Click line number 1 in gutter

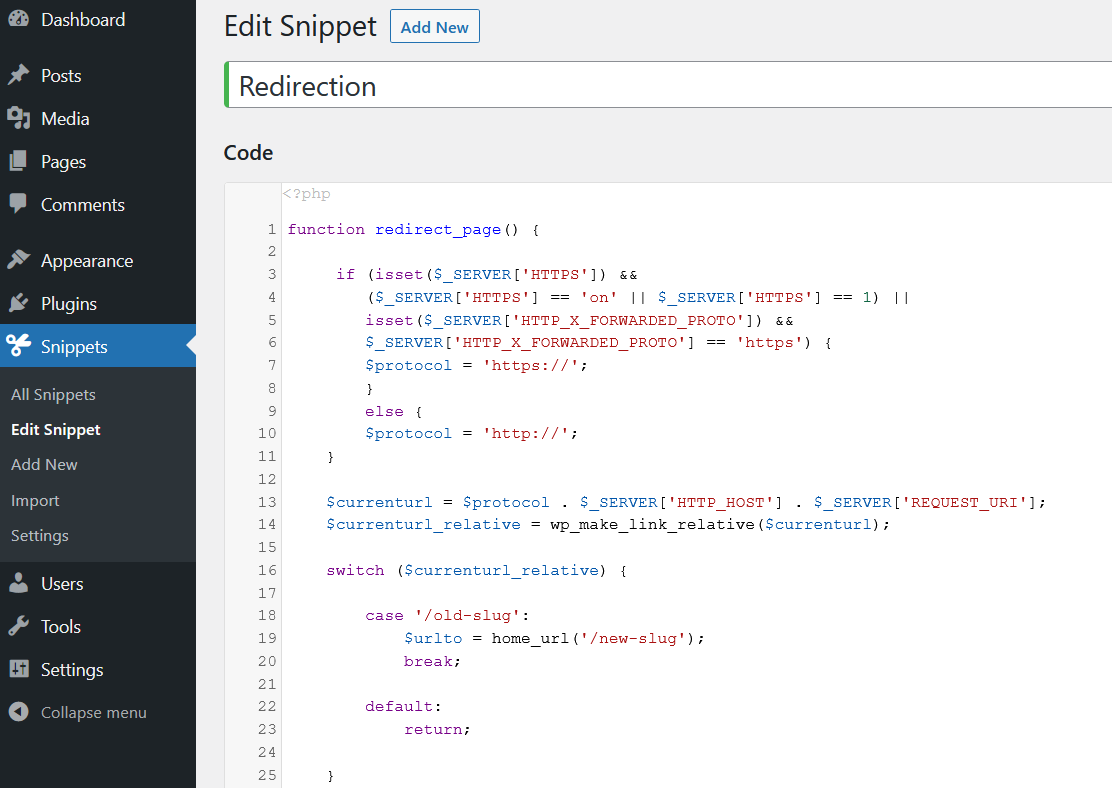coord(271,229)
